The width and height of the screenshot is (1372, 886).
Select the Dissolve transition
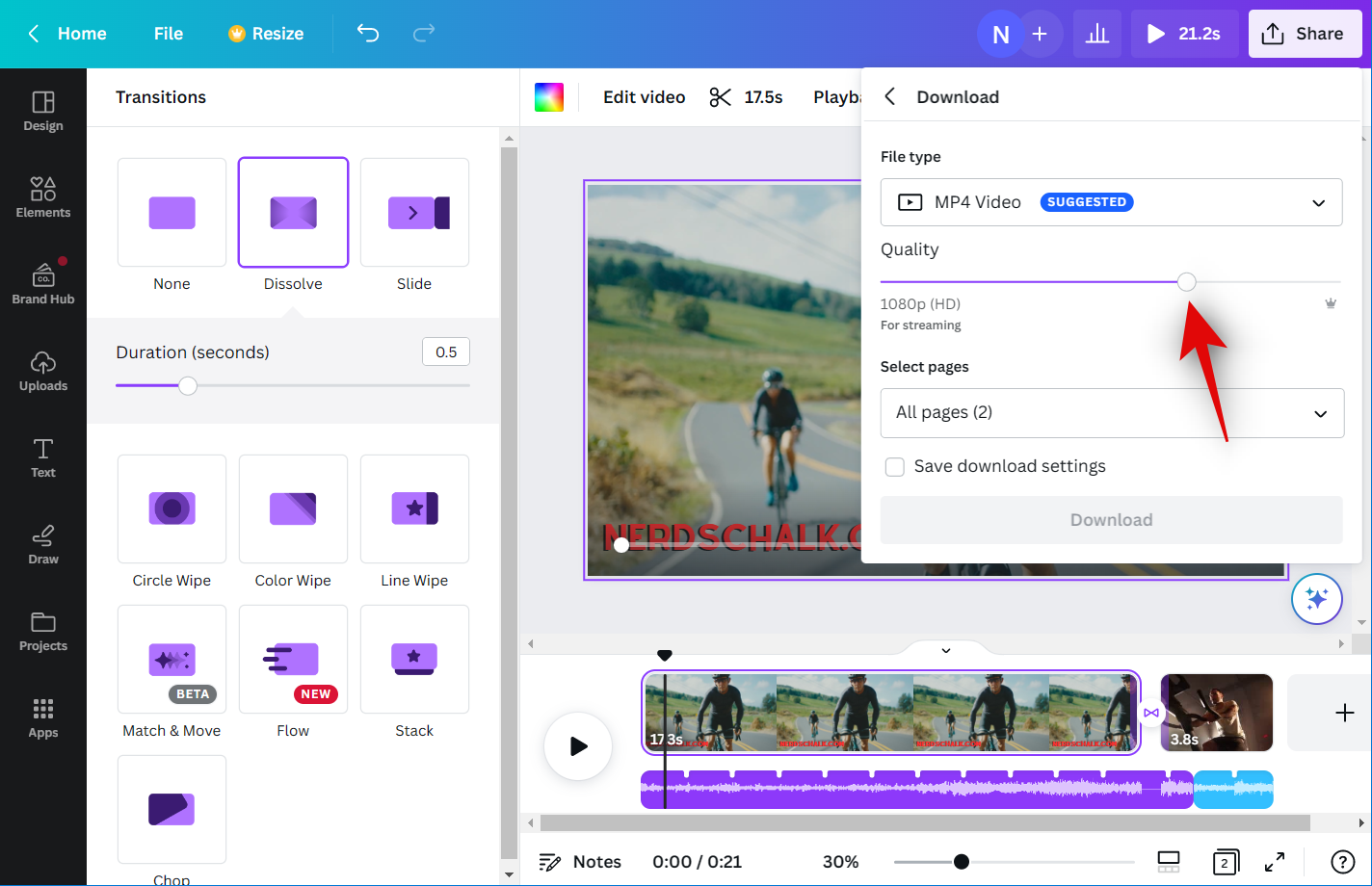pos(293,213)
